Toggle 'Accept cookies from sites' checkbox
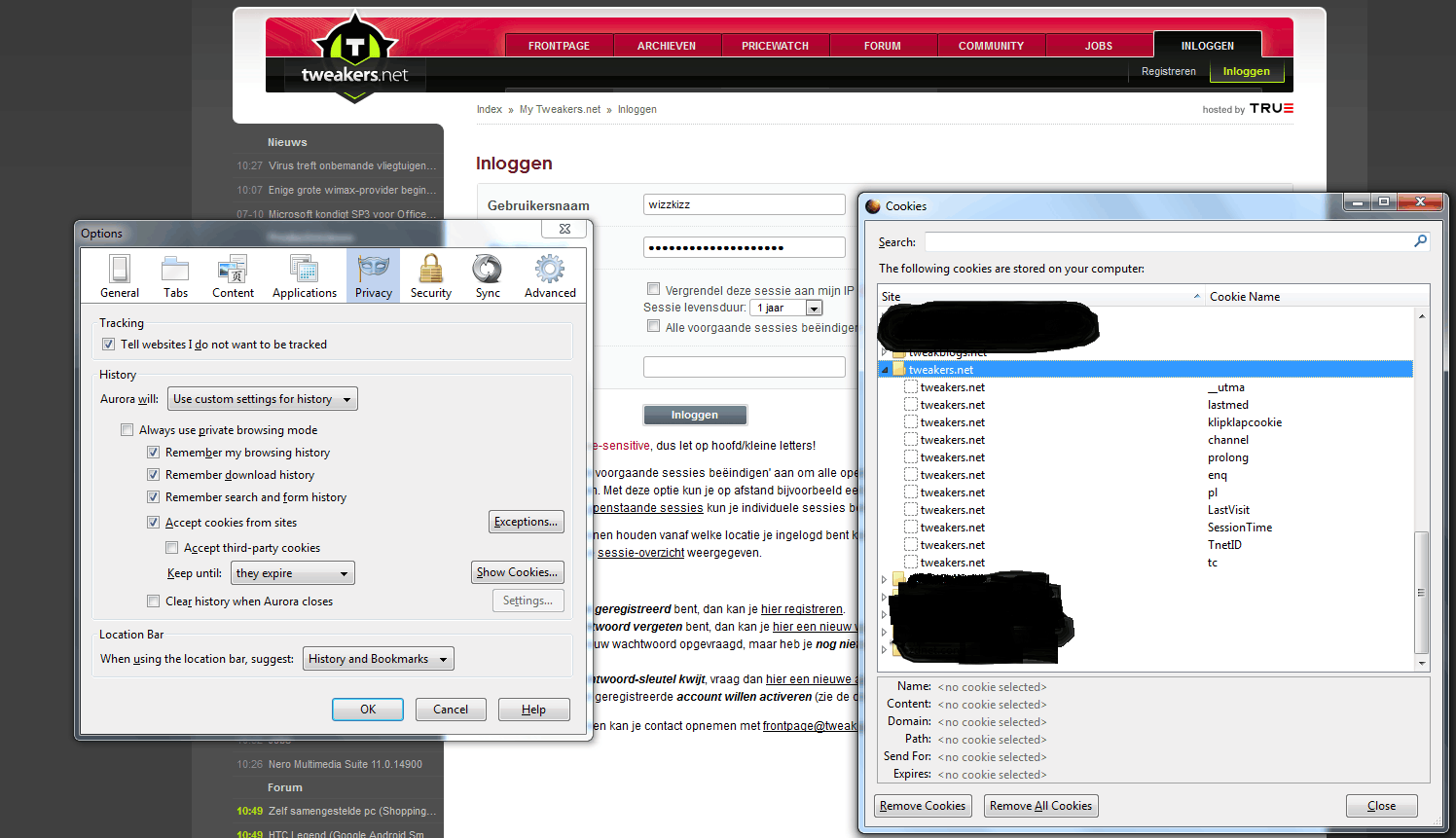The width and height of the screenshot is (1456, 838). (153, 523)
